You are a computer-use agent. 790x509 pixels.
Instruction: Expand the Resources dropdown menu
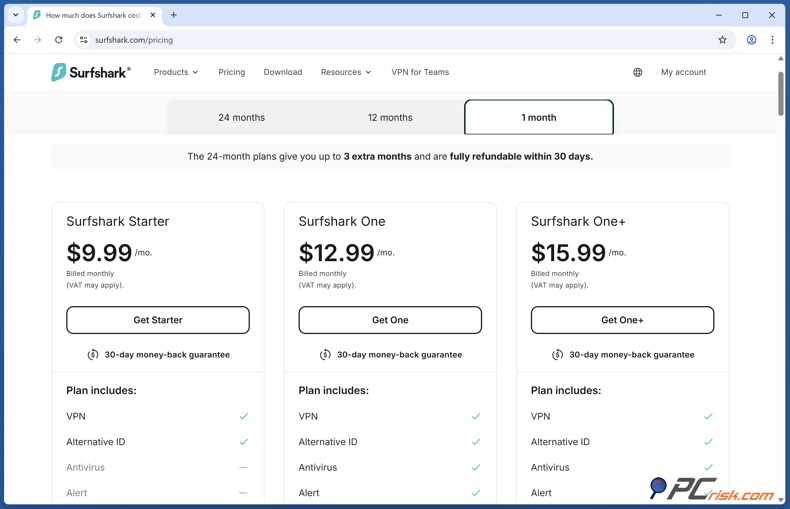pyautogui.click(x=345, y=72)
